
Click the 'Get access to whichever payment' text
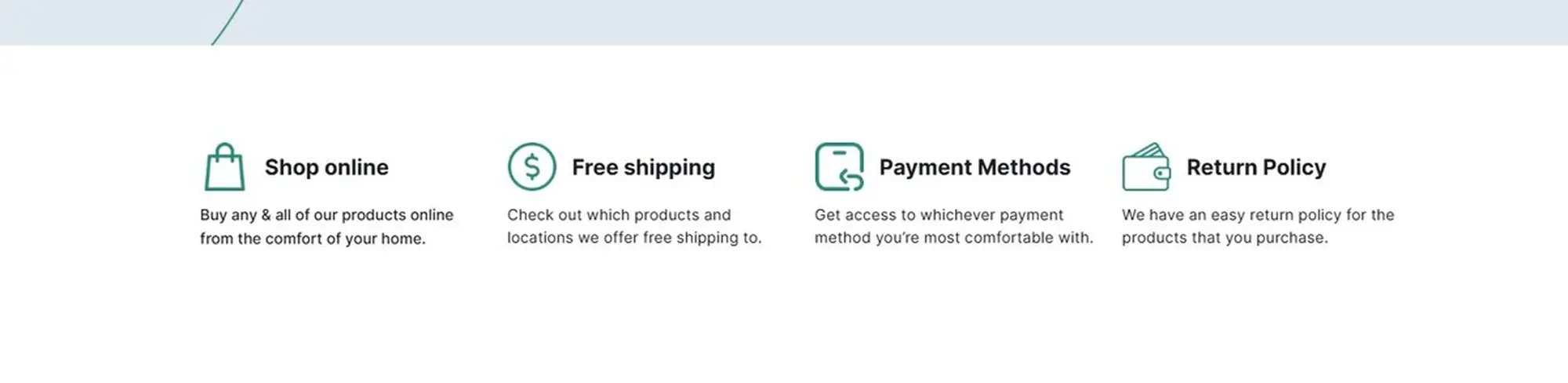(x=938, y=215)
